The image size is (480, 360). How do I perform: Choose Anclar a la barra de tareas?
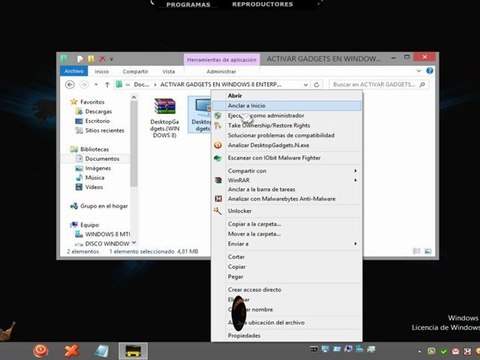click(x=287, y=189)
